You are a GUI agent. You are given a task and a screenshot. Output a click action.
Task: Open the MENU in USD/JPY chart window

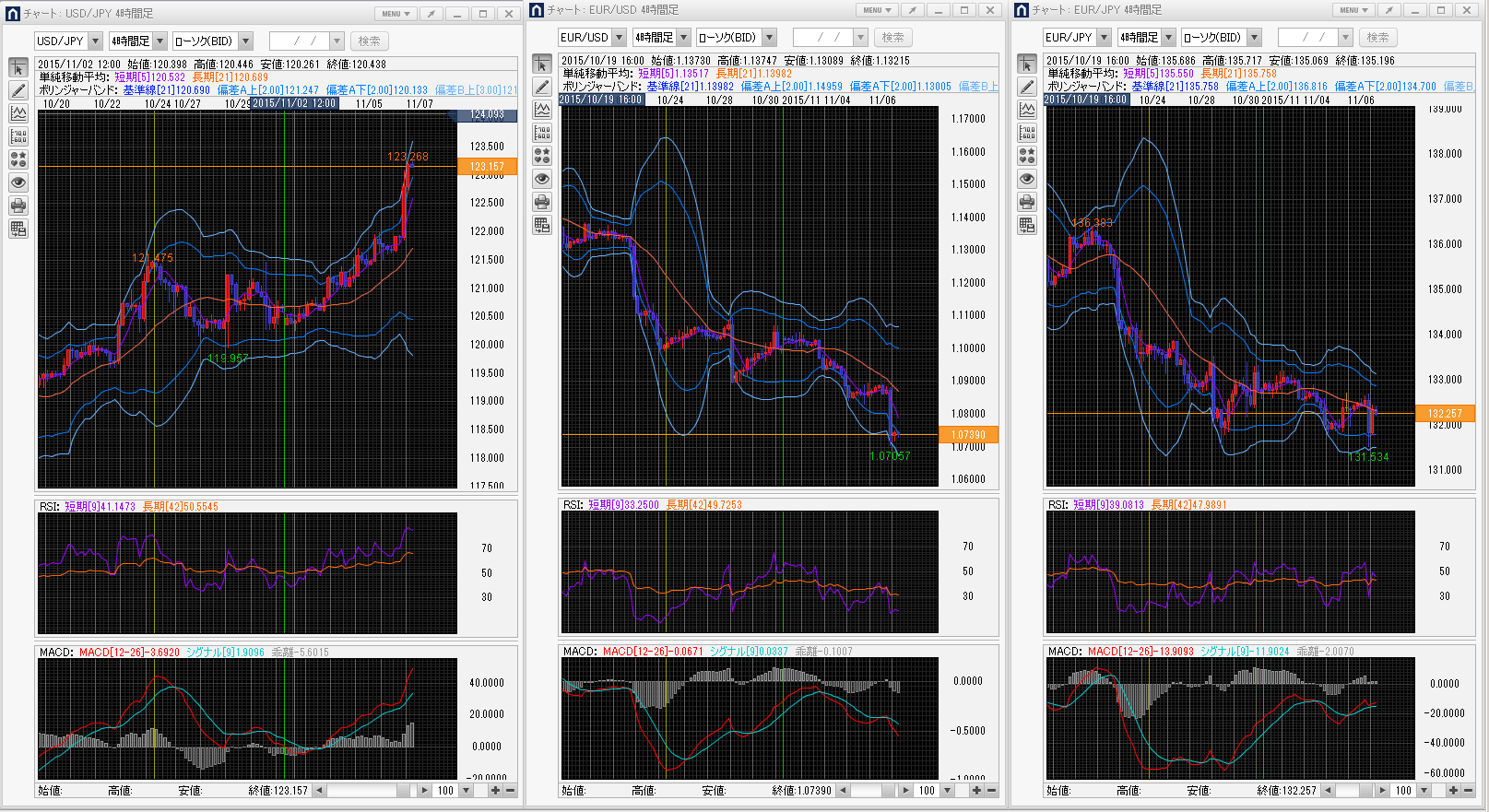pos(395,14)
